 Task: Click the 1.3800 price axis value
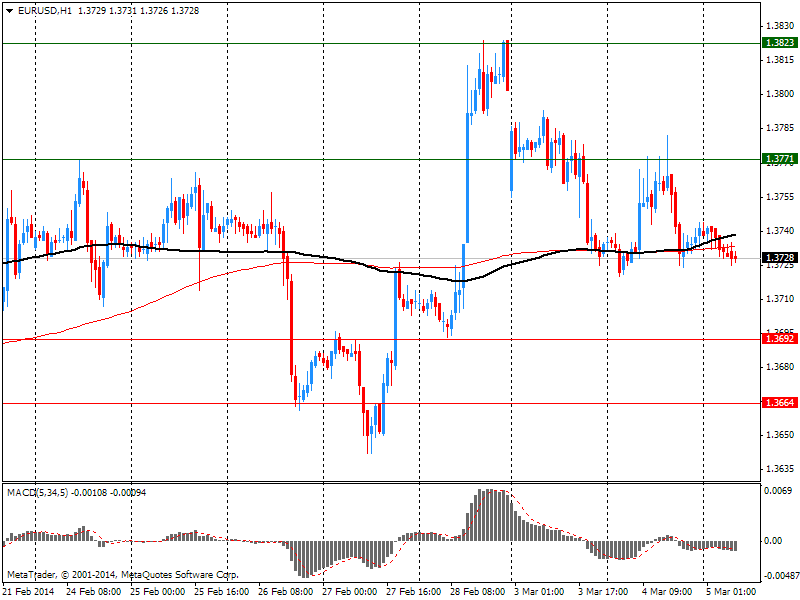click(780, 94)
